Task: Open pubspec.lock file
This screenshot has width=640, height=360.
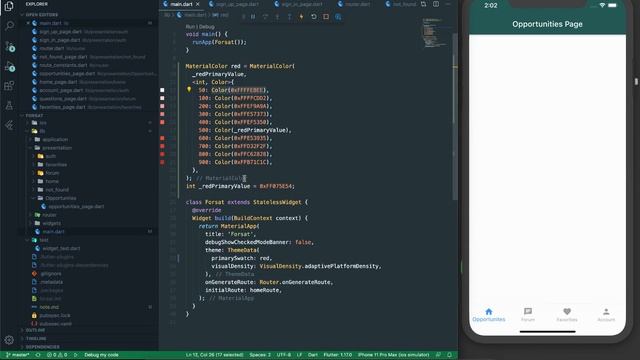Action: pyautogui.click(x=55, y=316)
